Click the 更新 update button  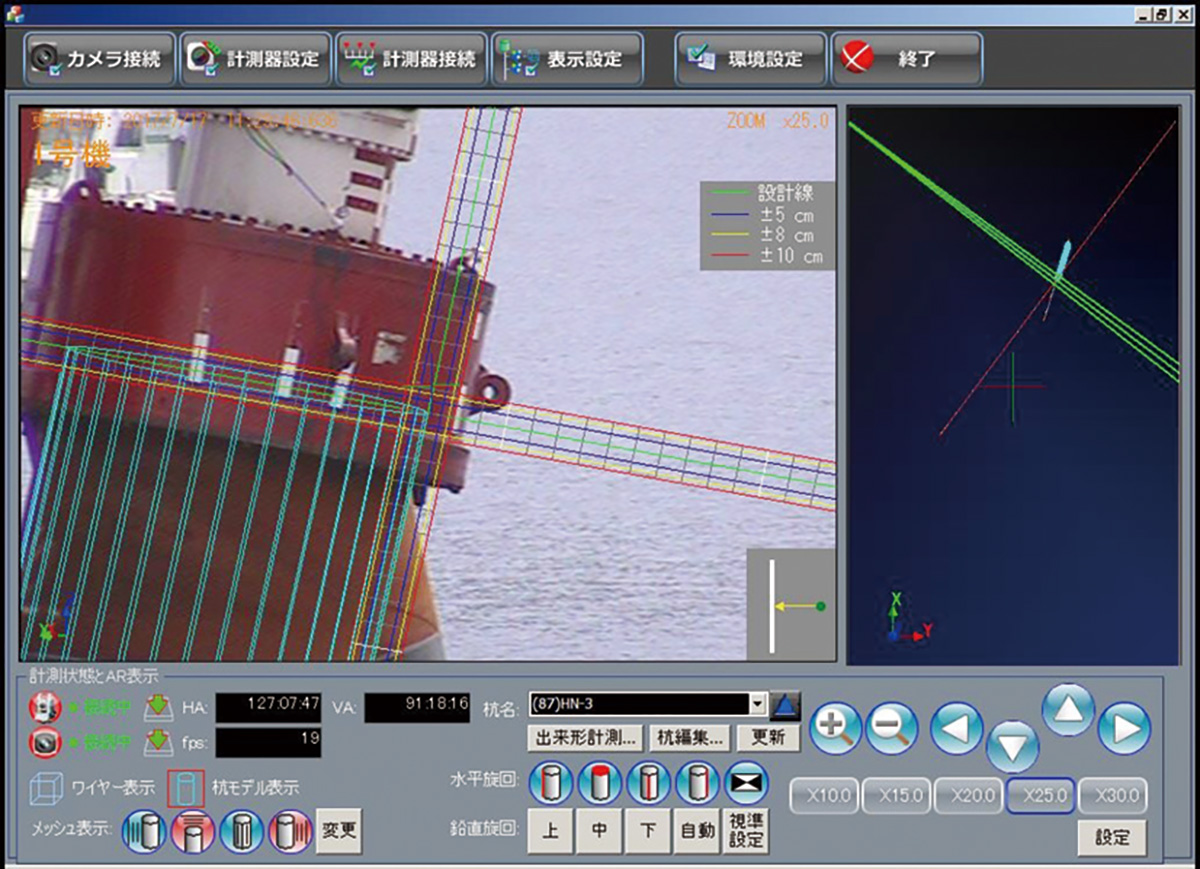(x=768, y=739)
